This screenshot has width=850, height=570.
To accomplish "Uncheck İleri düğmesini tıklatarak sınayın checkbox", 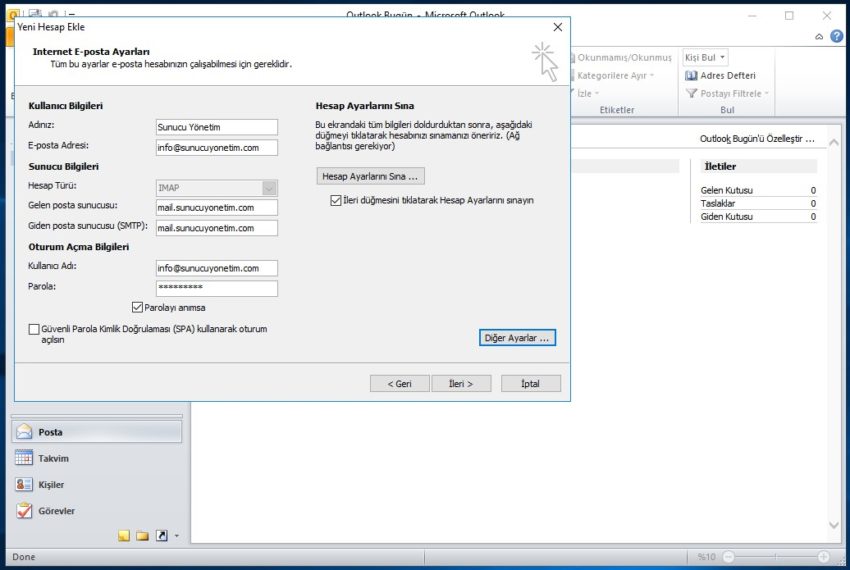I will click(x=336, y=200).
